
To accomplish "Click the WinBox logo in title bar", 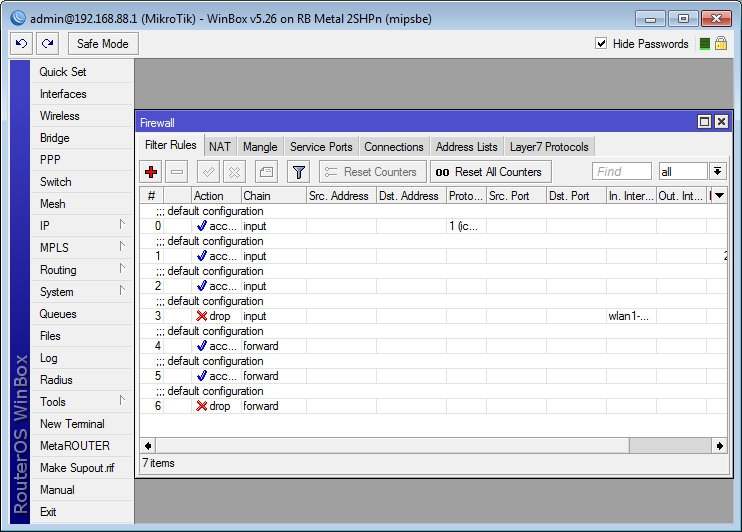I will pyautogui.click(x=18, y=18).
